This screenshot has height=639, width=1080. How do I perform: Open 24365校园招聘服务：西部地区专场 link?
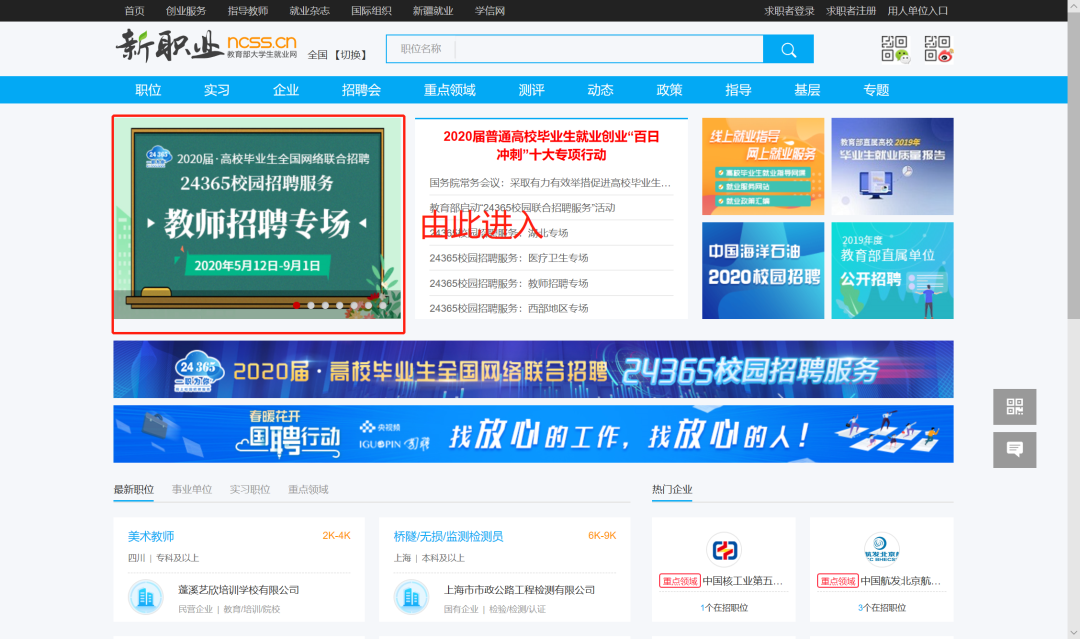[508, 308]
